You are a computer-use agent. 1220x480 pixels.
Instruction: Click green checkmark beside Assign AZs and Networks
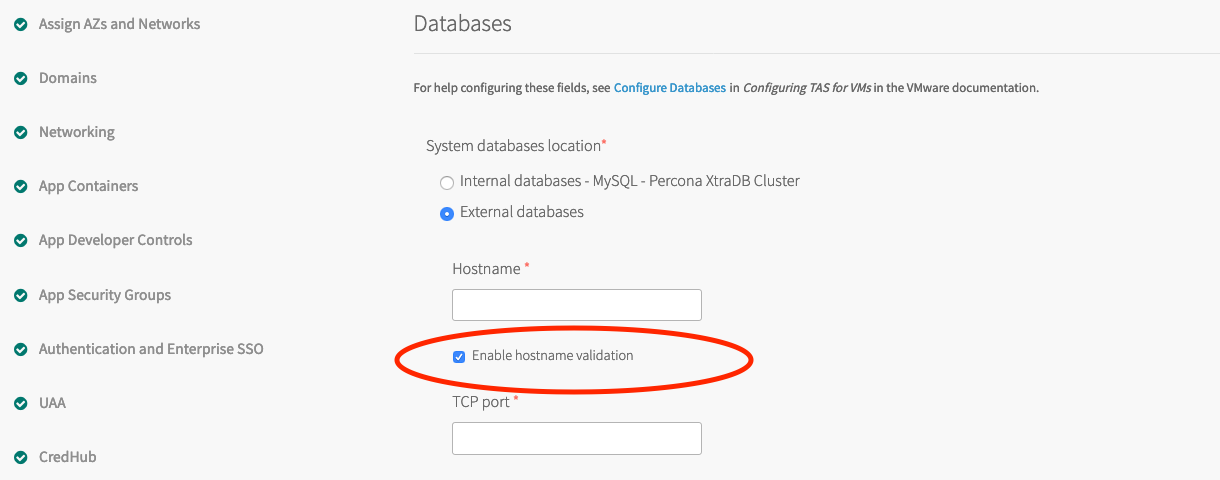(20, 24)
